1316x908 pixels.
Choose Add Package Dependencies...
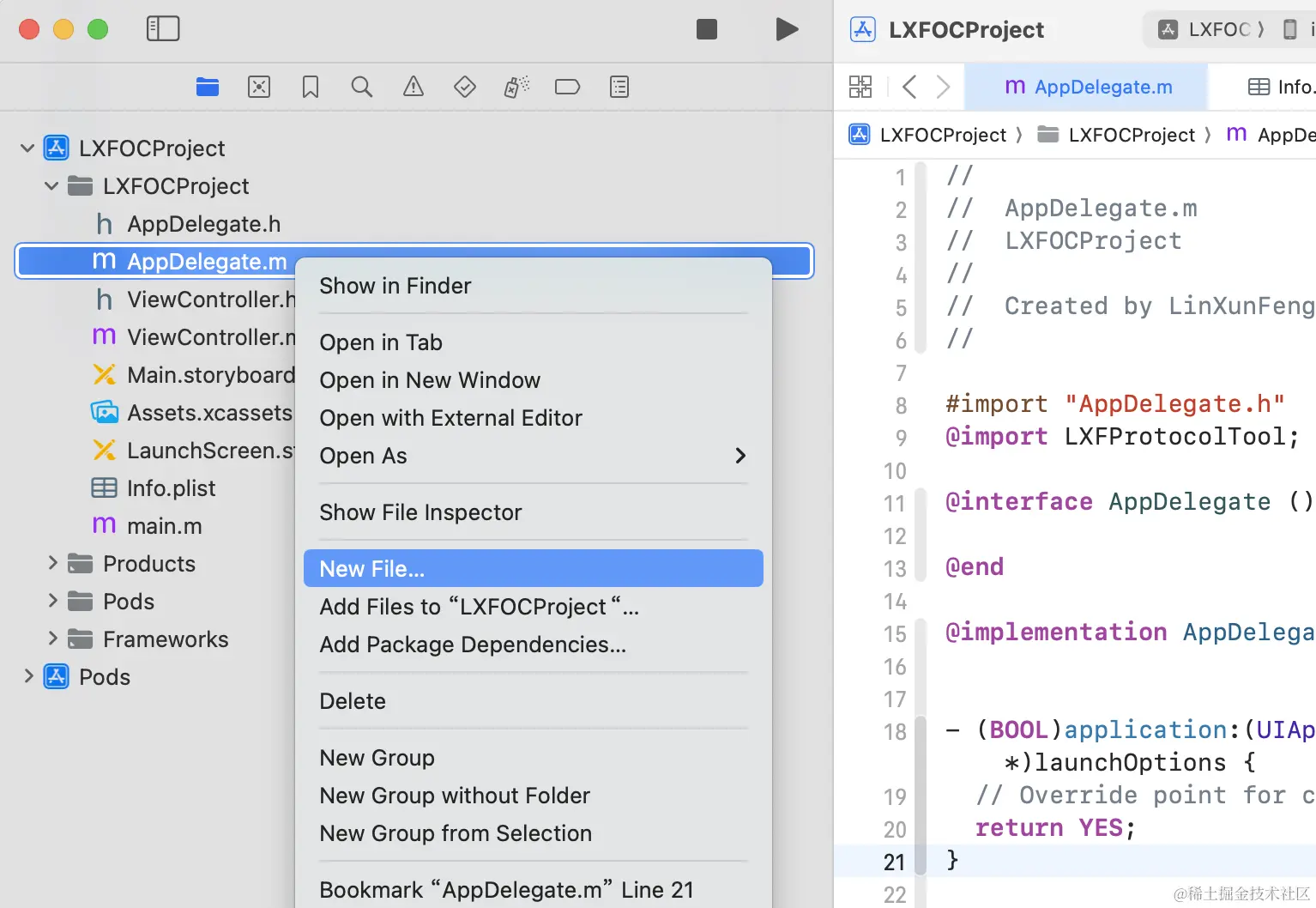[534, 645]
